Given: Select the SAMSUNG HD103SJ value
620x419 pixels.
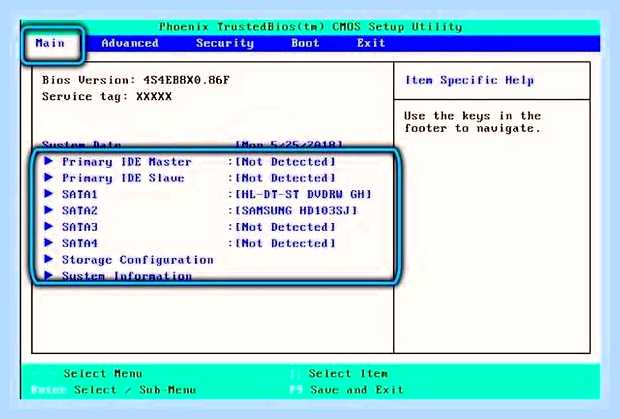Looking at the screenshot, I should click(296, 211).
